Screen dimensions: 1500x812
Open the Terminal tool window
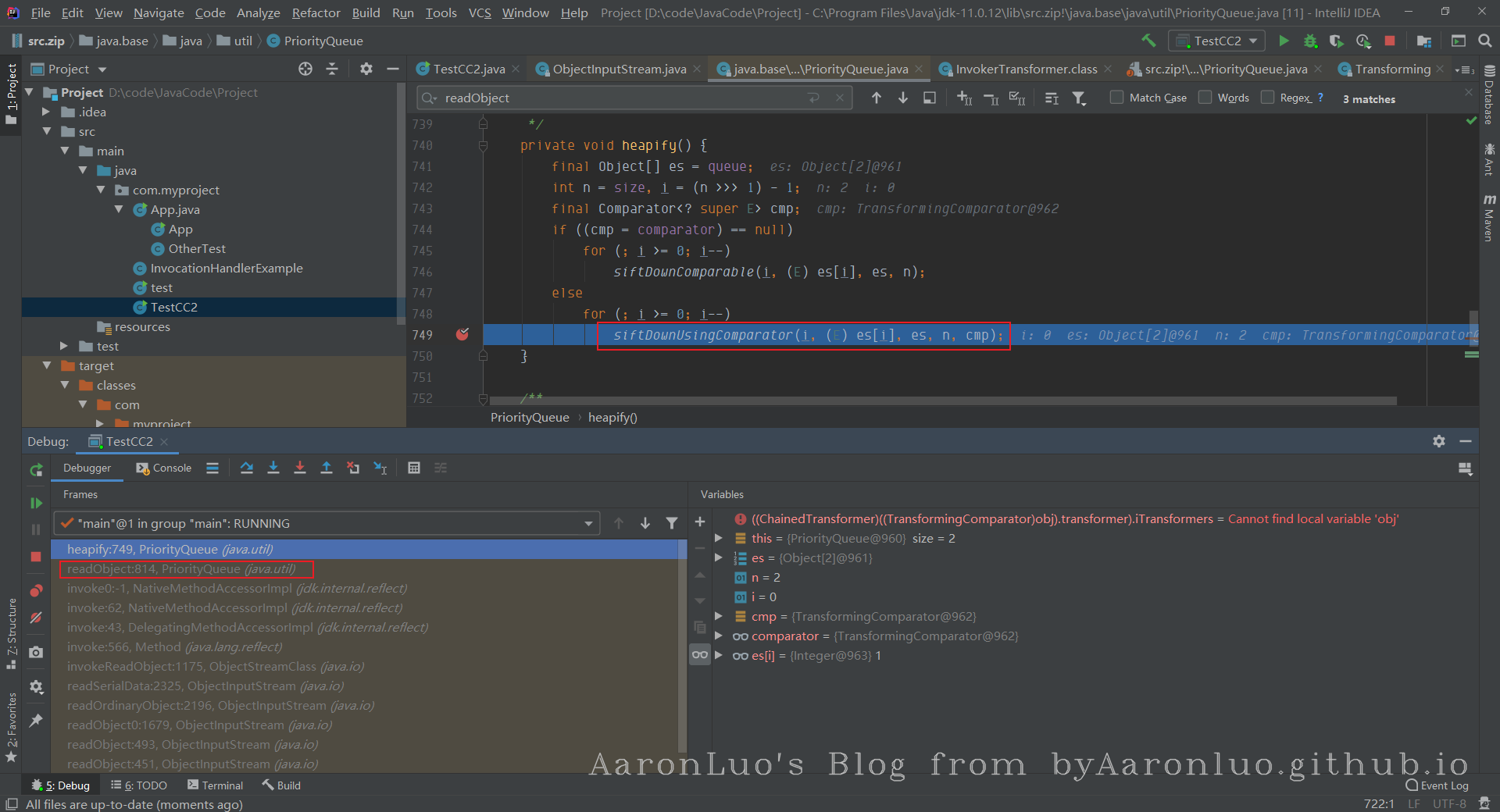pos(216,785)
